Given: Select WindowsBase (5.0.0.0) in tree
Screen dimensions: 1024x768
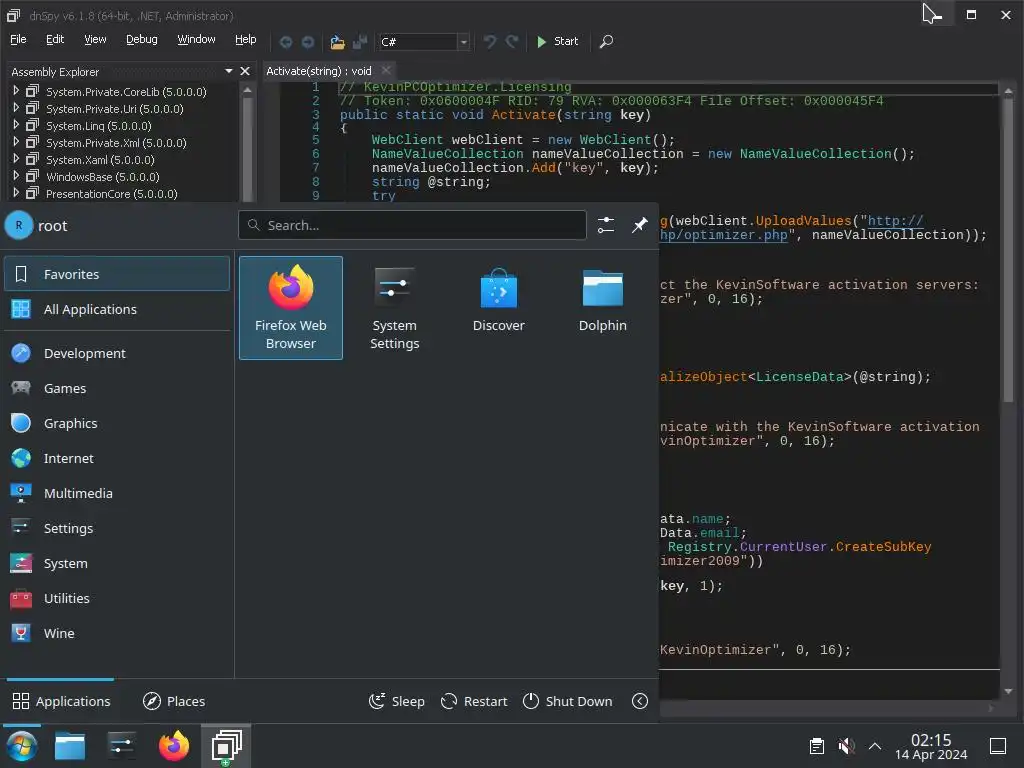Looking at the screenshot, I should (x=103, y=177).
